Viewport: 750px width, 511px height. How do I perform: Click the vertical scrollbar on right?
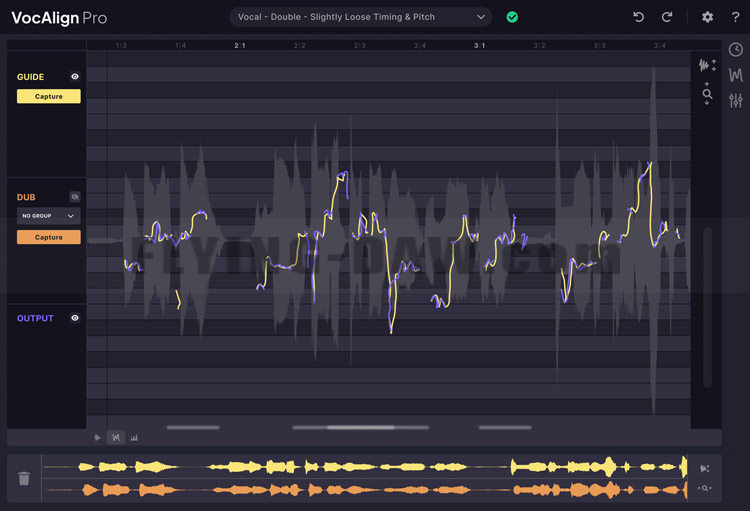coord(707,307)
